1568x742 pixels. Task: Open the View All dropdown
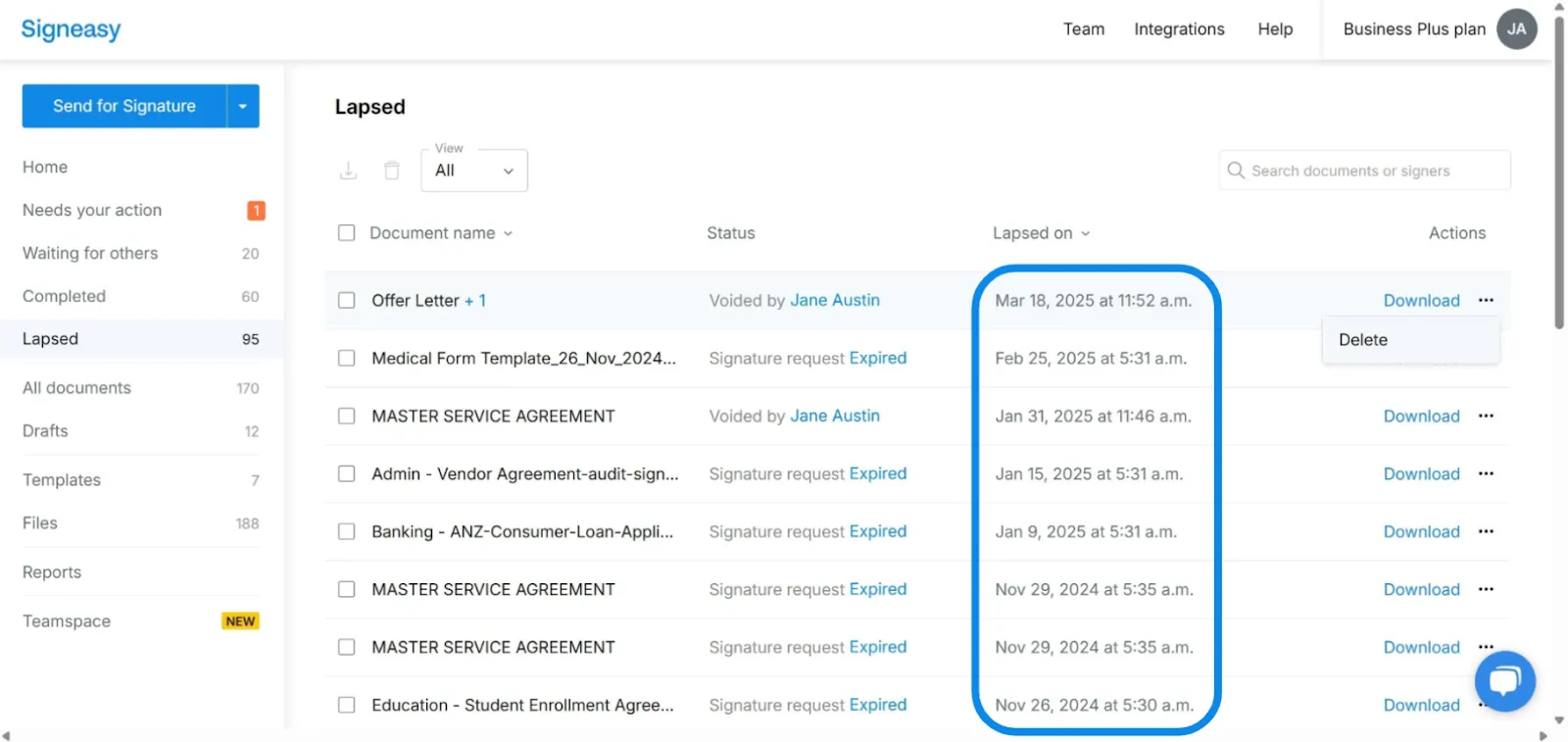coord(474,171)
